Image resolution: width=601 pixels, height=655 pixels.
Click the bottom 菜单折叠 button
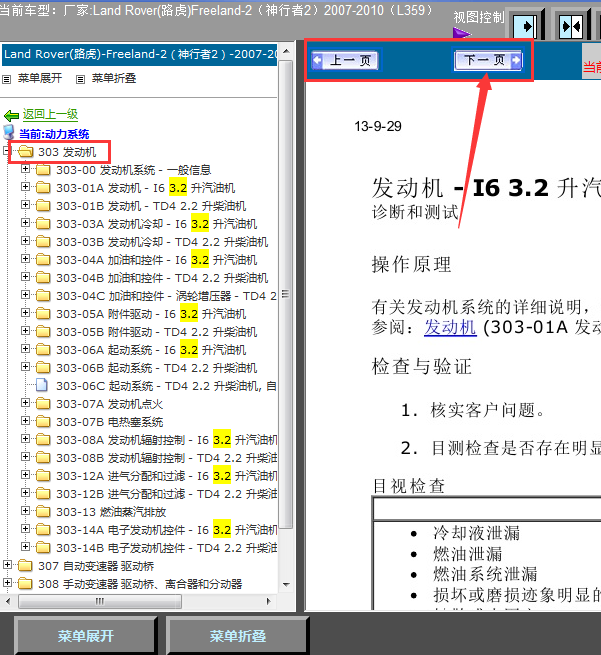click(x=237, y=636)
